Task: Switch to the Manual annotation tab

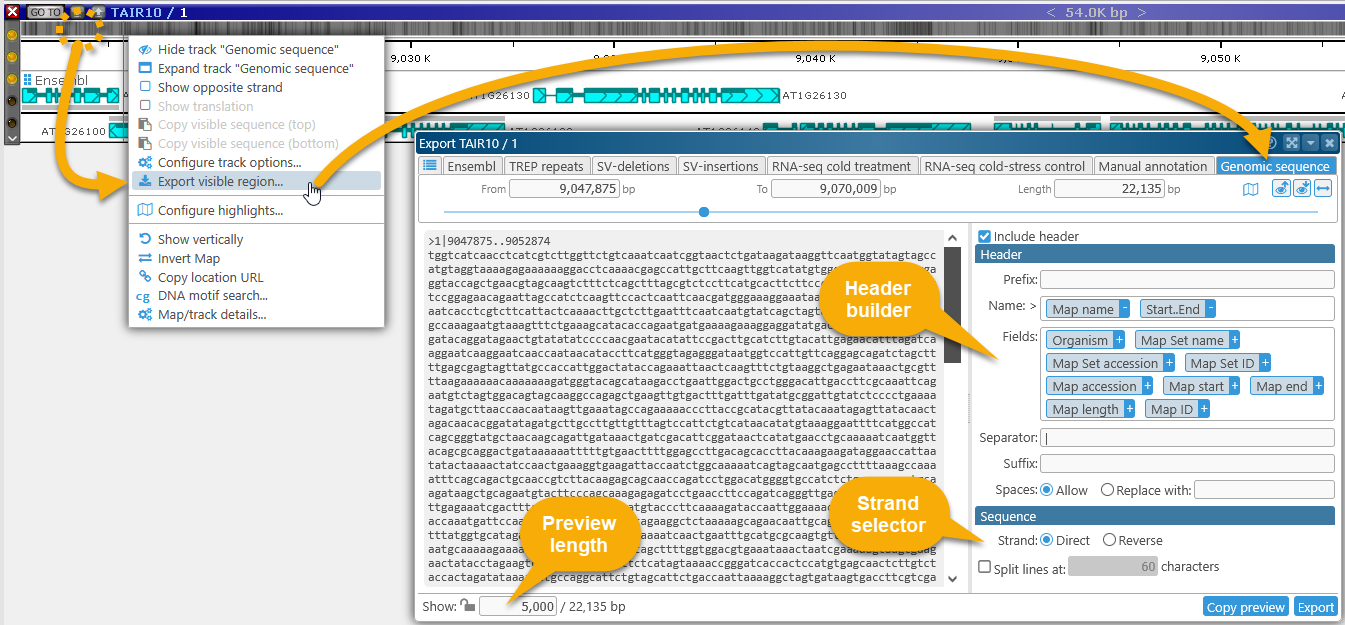Action: [1152, 166]
